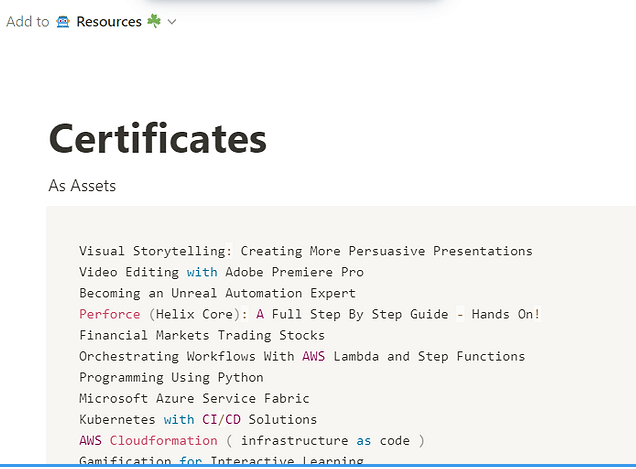Click line 'AWS Cloudformation ( infrastructure as code )'
This screenshot has width=636, height=469.
pos(251,441)
